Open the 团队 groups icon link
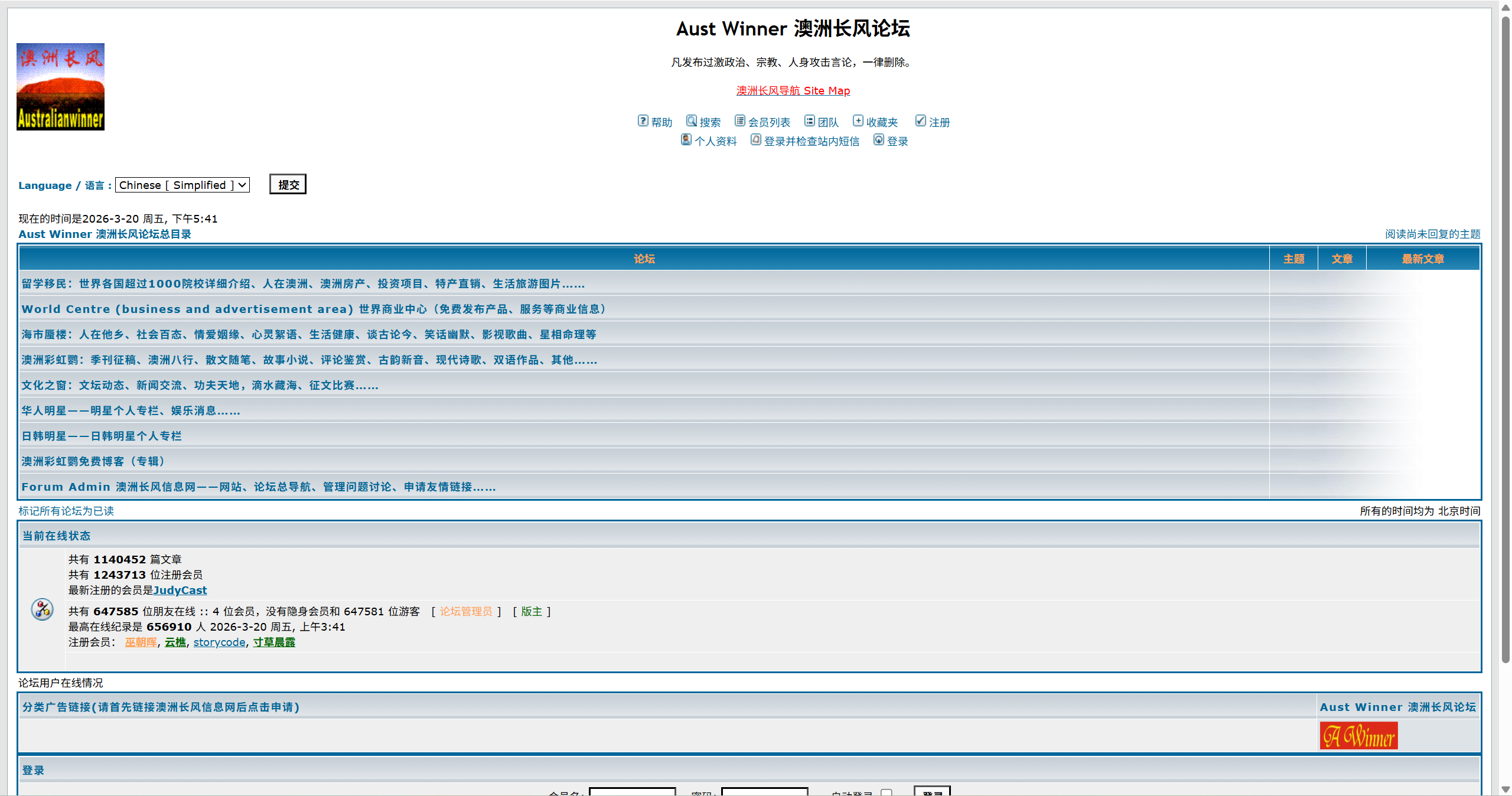Viewport: 1512px width, 796px height. pos(810,121)
